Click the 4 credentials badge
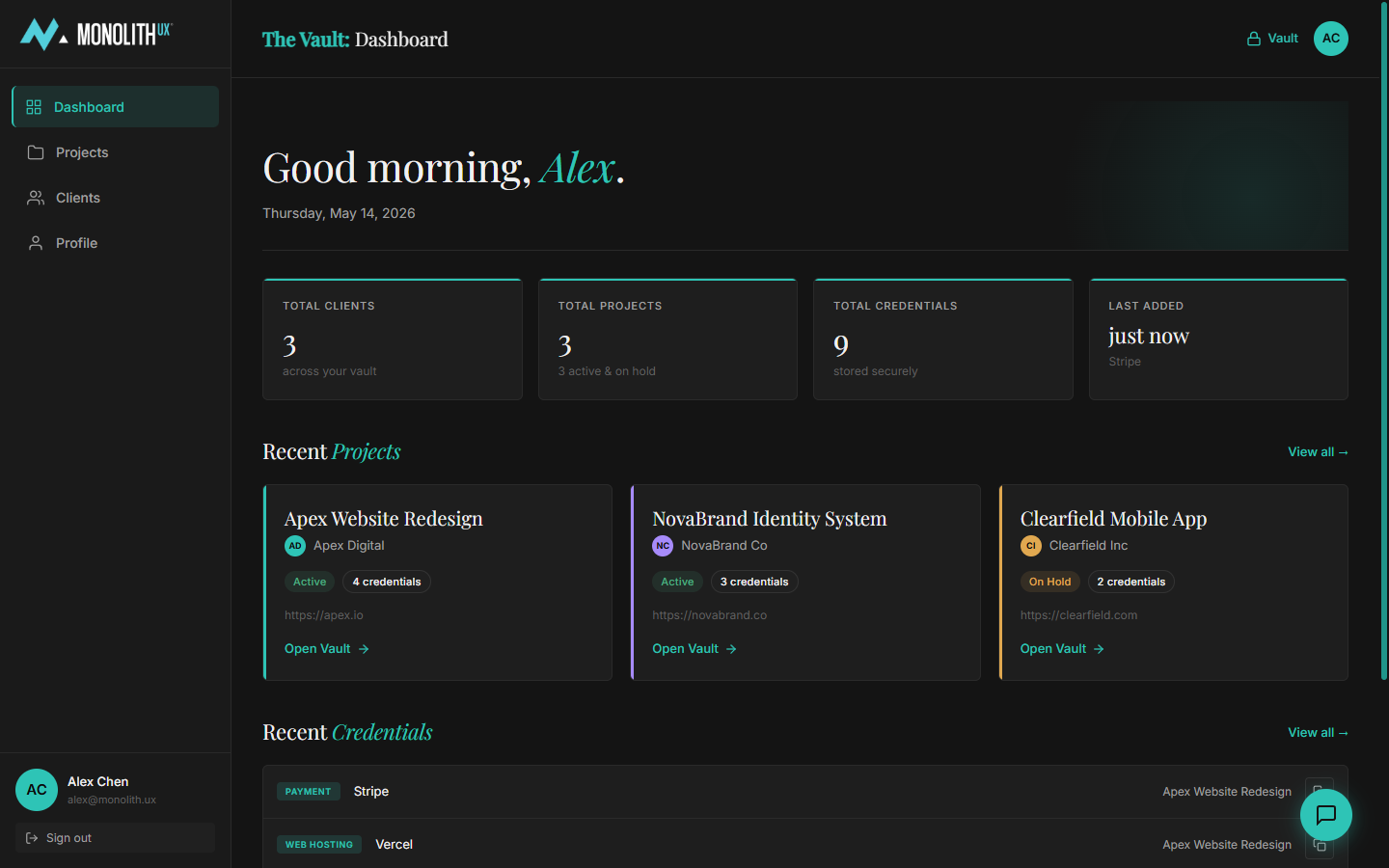 [x=387, y=582]
